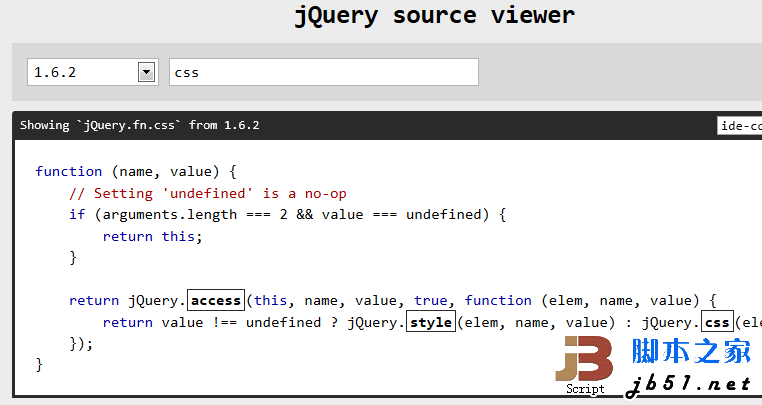Click the search field containing css

point(323,72)
